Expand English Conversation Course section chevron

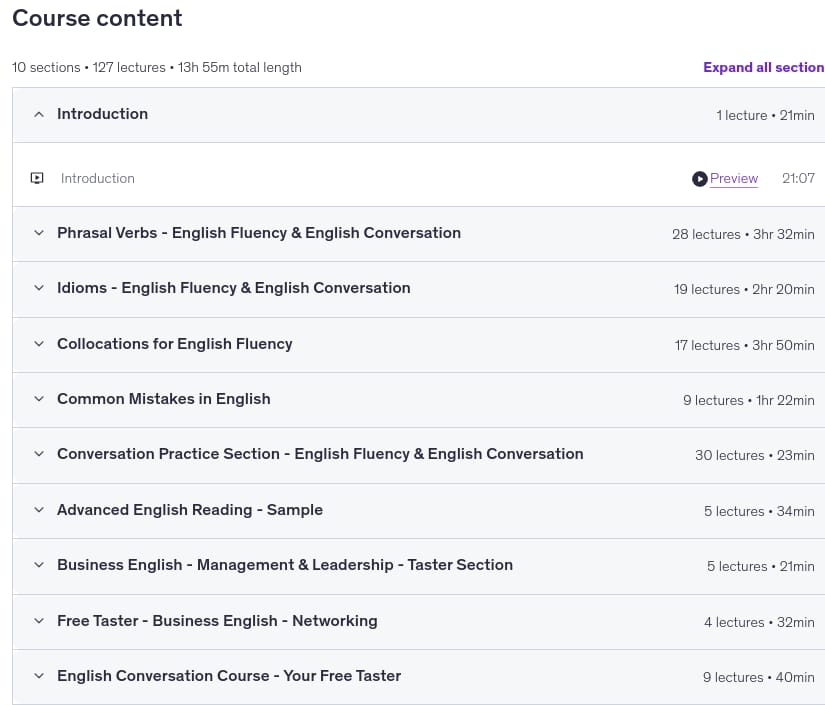[x=39, y=676]
